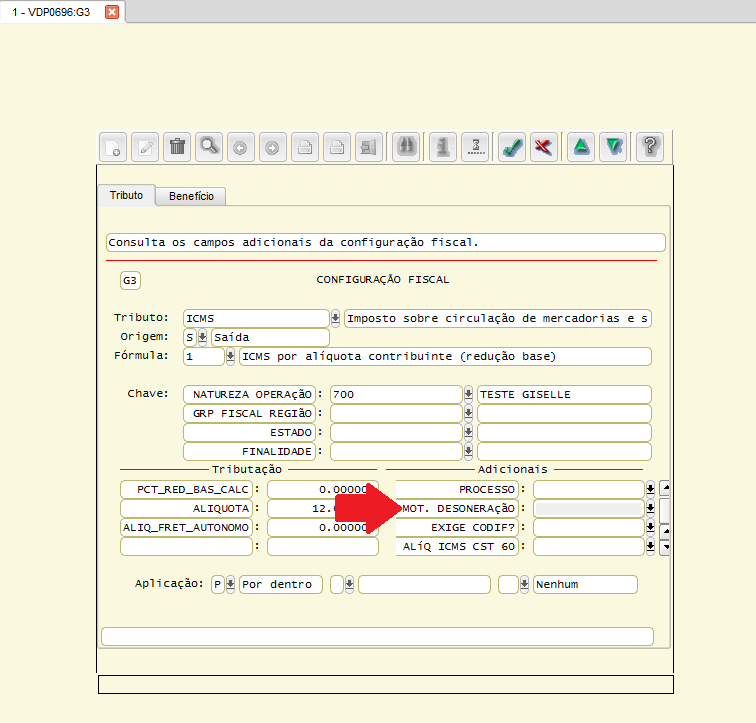This screenshot has width=756, height=723.
Task: Click the PROCESSO value field
Action: [589, 489]
